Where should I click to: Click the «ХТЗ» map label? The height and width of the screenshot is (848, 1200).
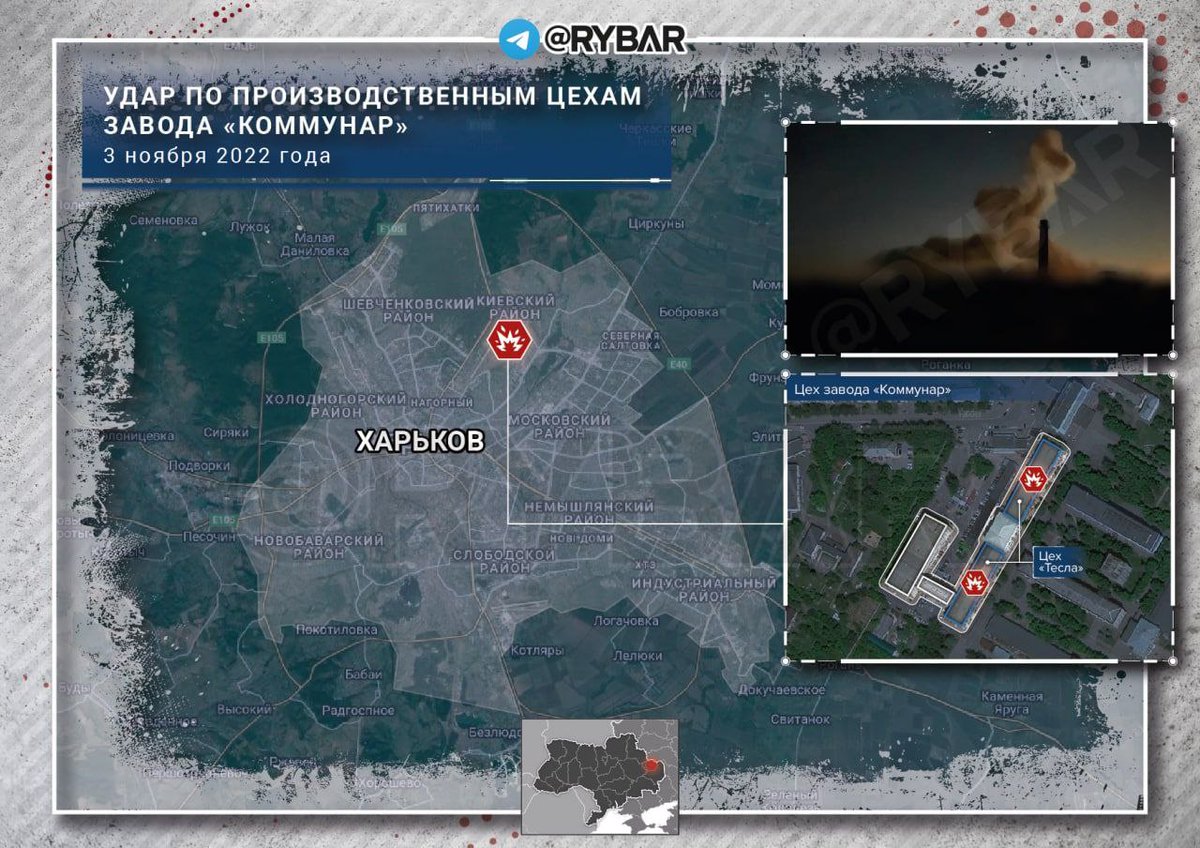(x=646, y=565)
